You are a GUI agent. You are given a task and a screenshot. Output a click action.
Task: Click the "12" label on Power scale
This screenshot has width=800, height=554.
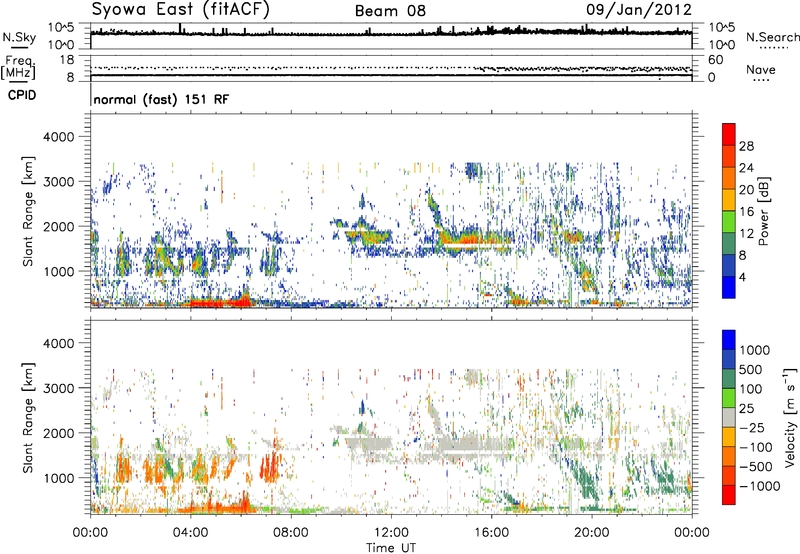[746, 234]
